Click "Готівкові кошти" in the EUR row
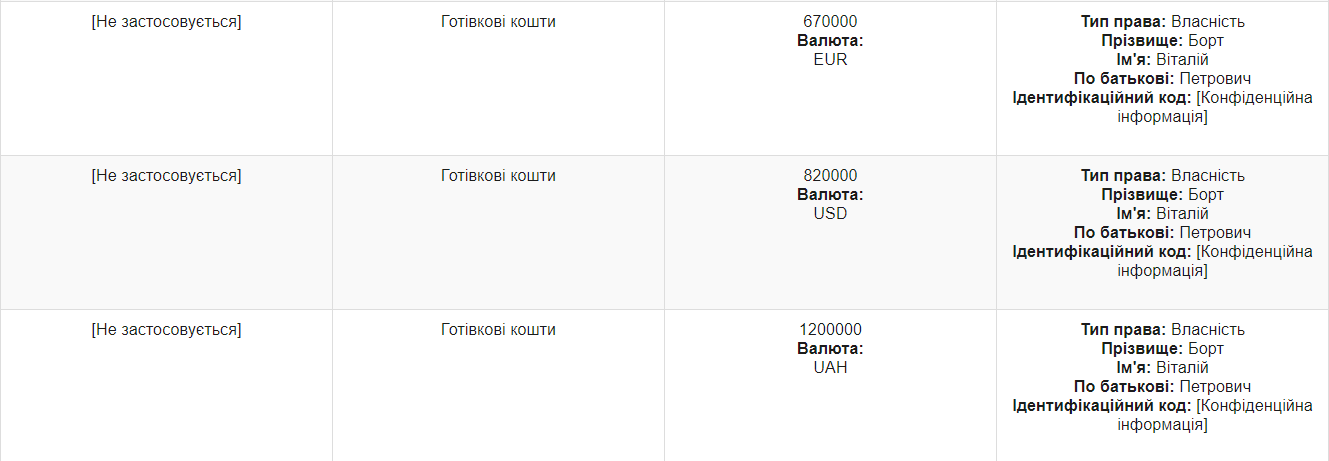 tap(498, 22)
